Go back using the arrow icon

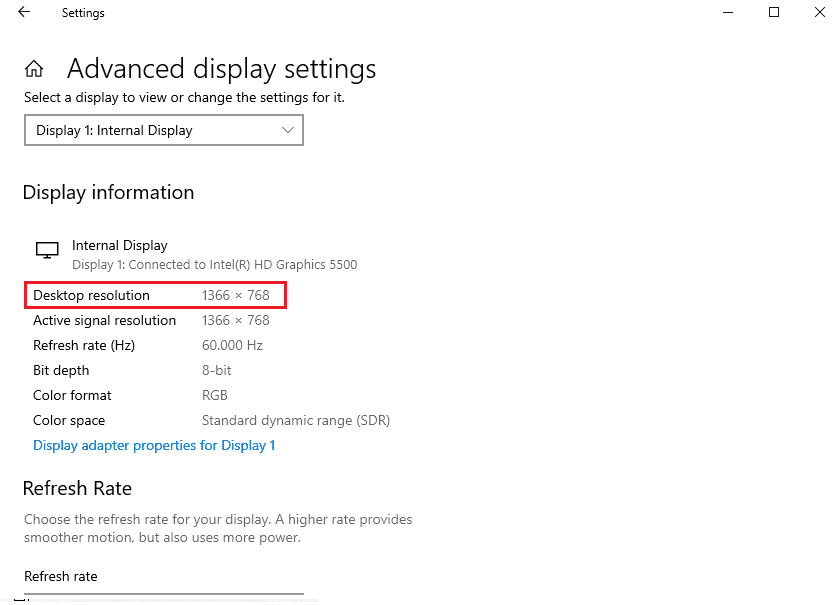pyautogui.click(x=24, y=12)
